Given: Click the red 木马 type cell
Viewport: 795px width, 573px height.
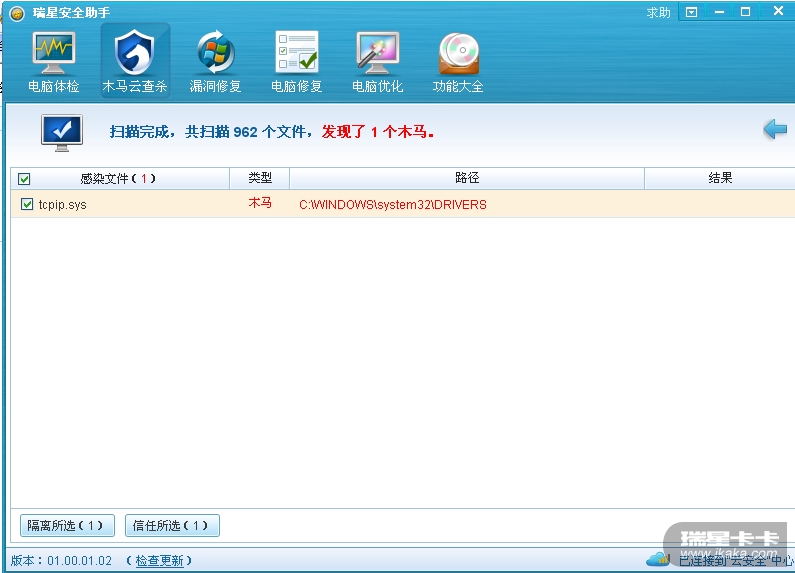Looking at the screenshot, I should pyautogui.click(x=260, y=203).
